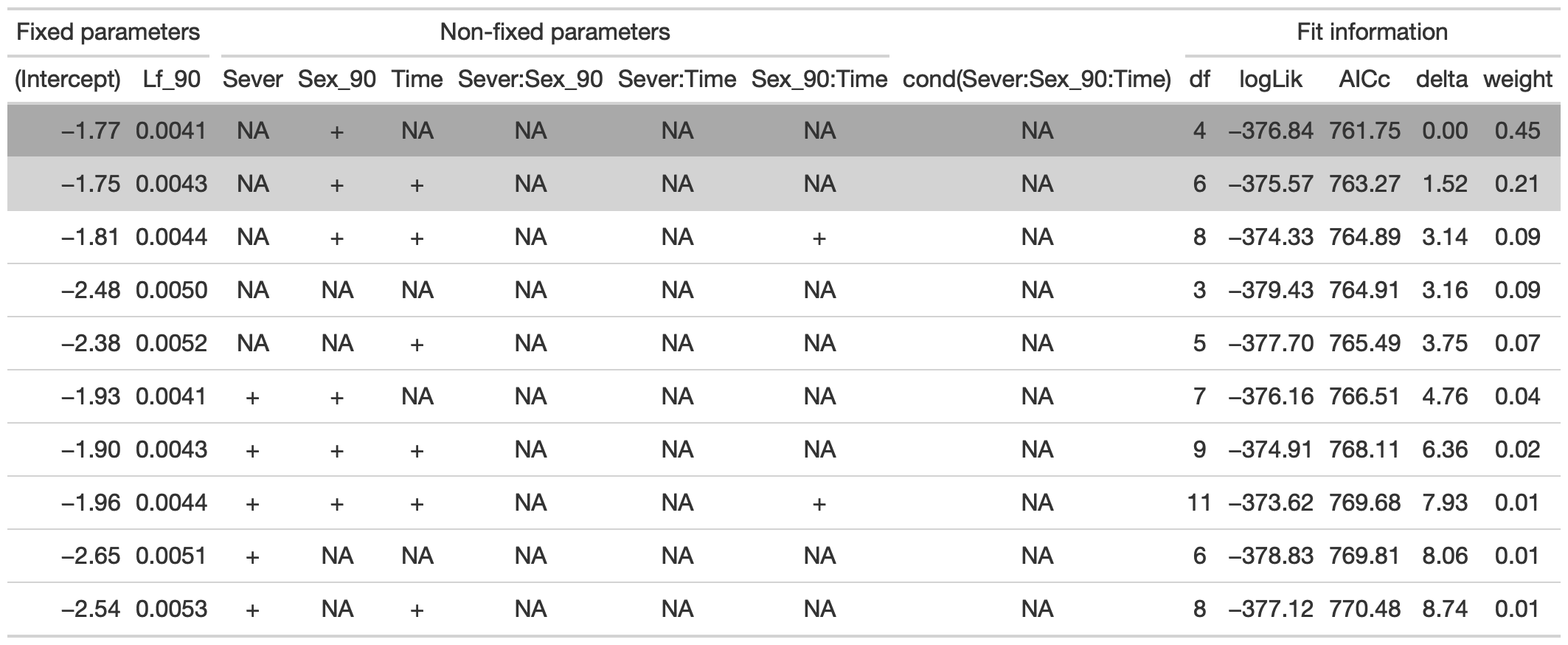Click the "Non-fixed parameters" group header

[x=555, y=32]
